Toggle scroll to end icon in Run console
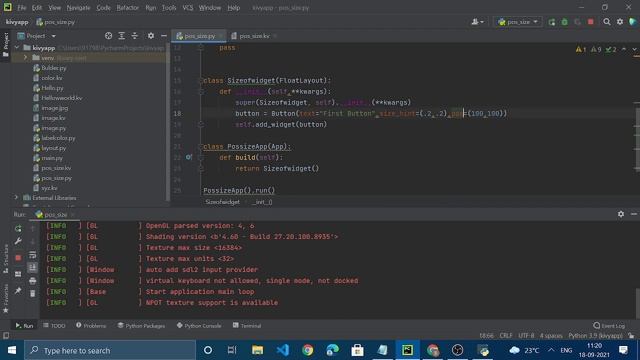 pos(33,268)
